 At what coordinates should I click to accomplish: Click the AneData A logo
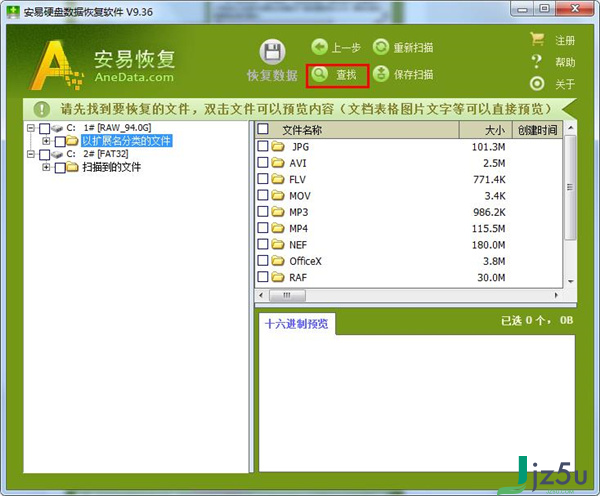pyautogui.click(x=55, y=65)
